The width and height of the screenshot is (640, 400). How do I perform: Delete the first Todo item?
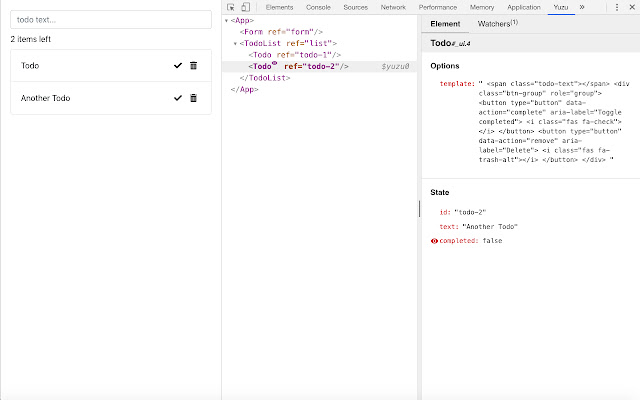(193, 66)
